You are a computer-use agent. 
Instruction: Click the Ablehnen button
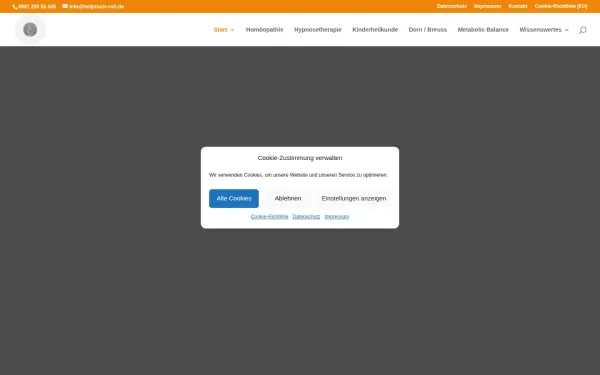288,198
